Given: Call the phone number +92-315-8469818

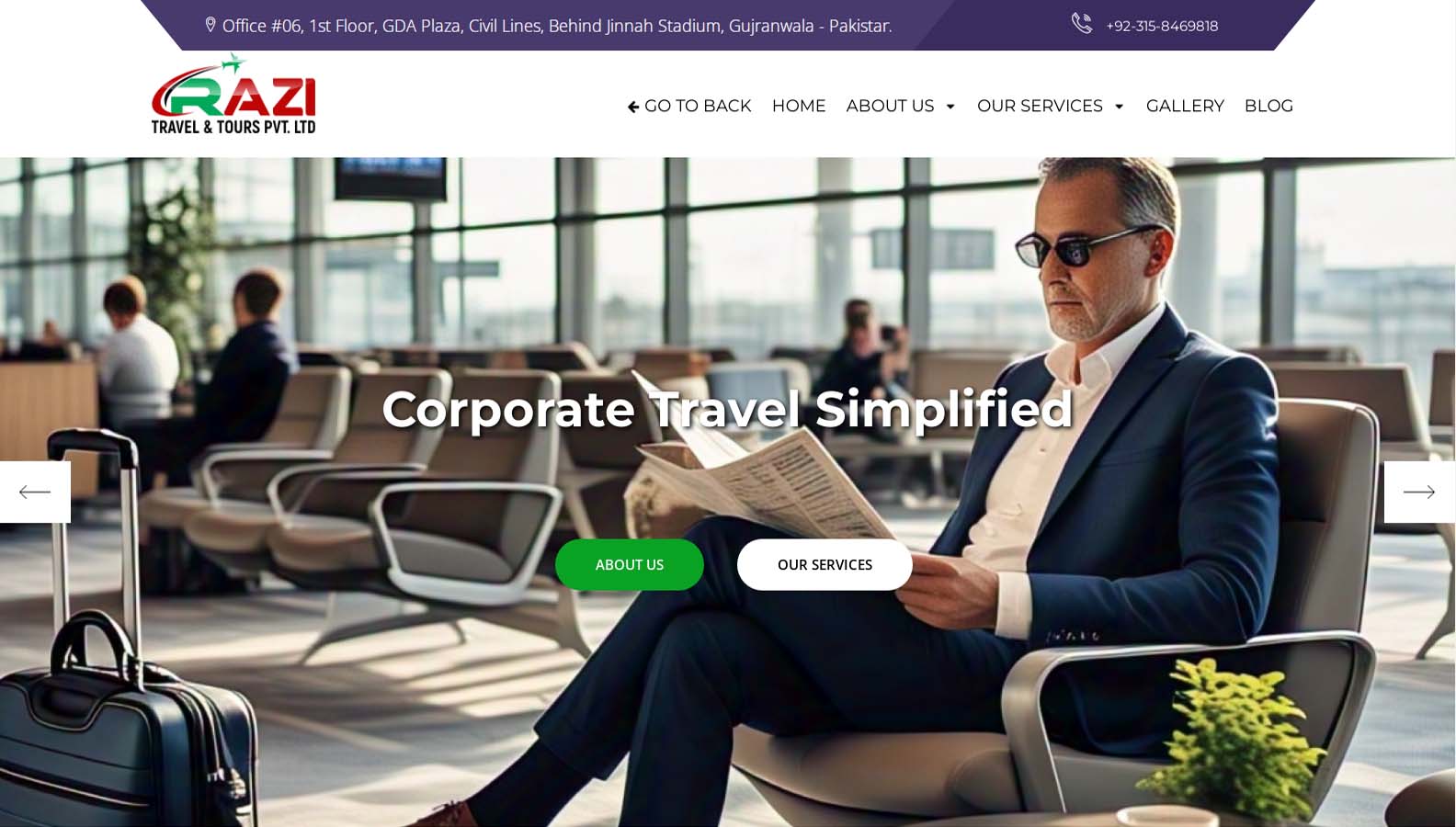Looking at the screenshot, I should [1162, 26].
